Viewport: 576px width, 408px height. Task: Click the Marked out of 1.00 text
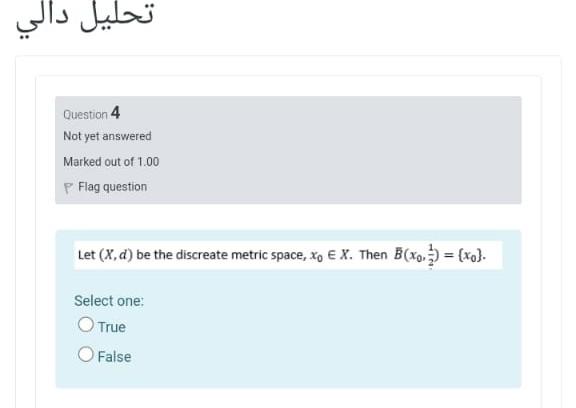pos(111,162)
